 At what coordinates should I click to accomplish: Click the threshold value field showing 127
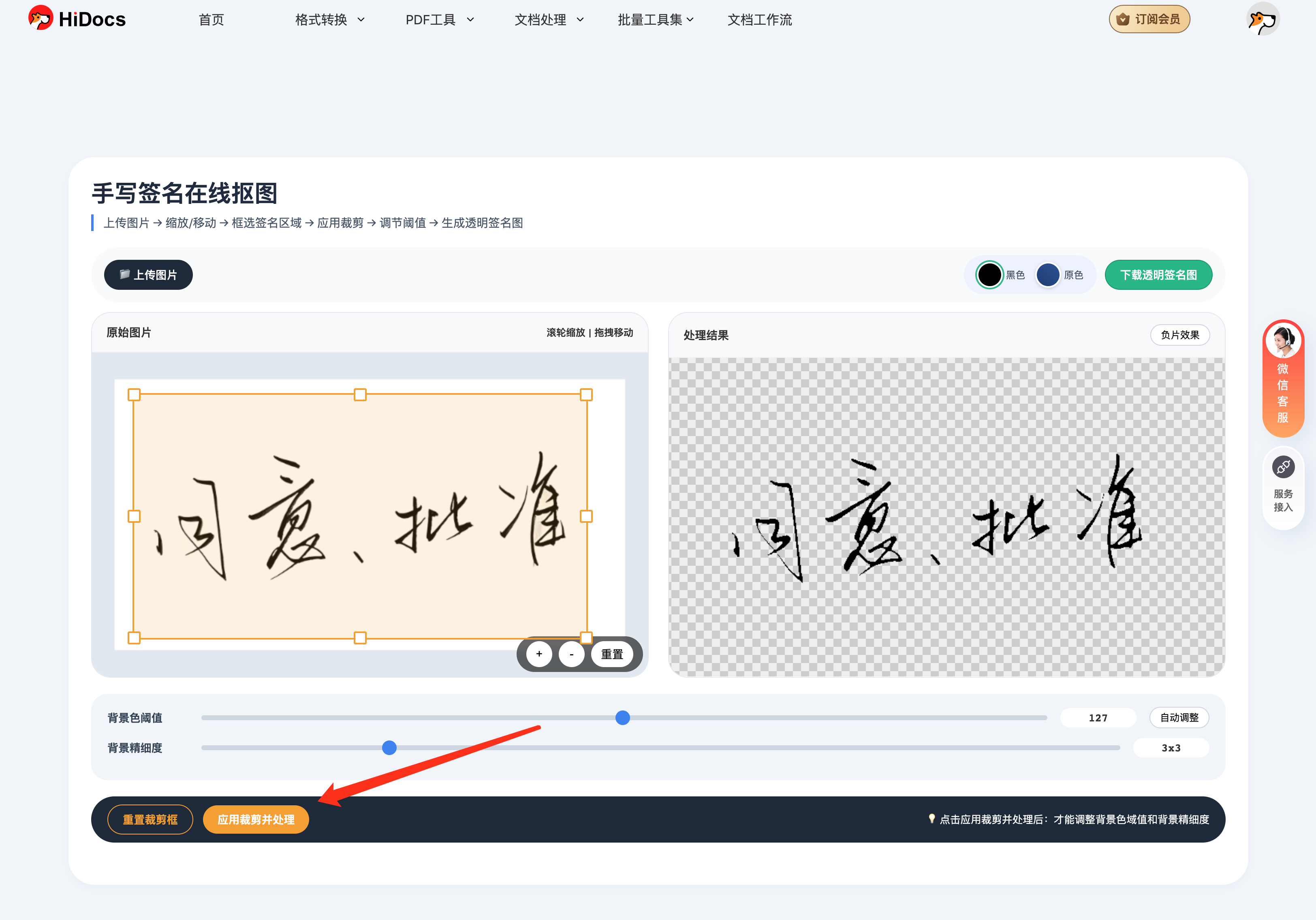click(x=1098, y=718)
